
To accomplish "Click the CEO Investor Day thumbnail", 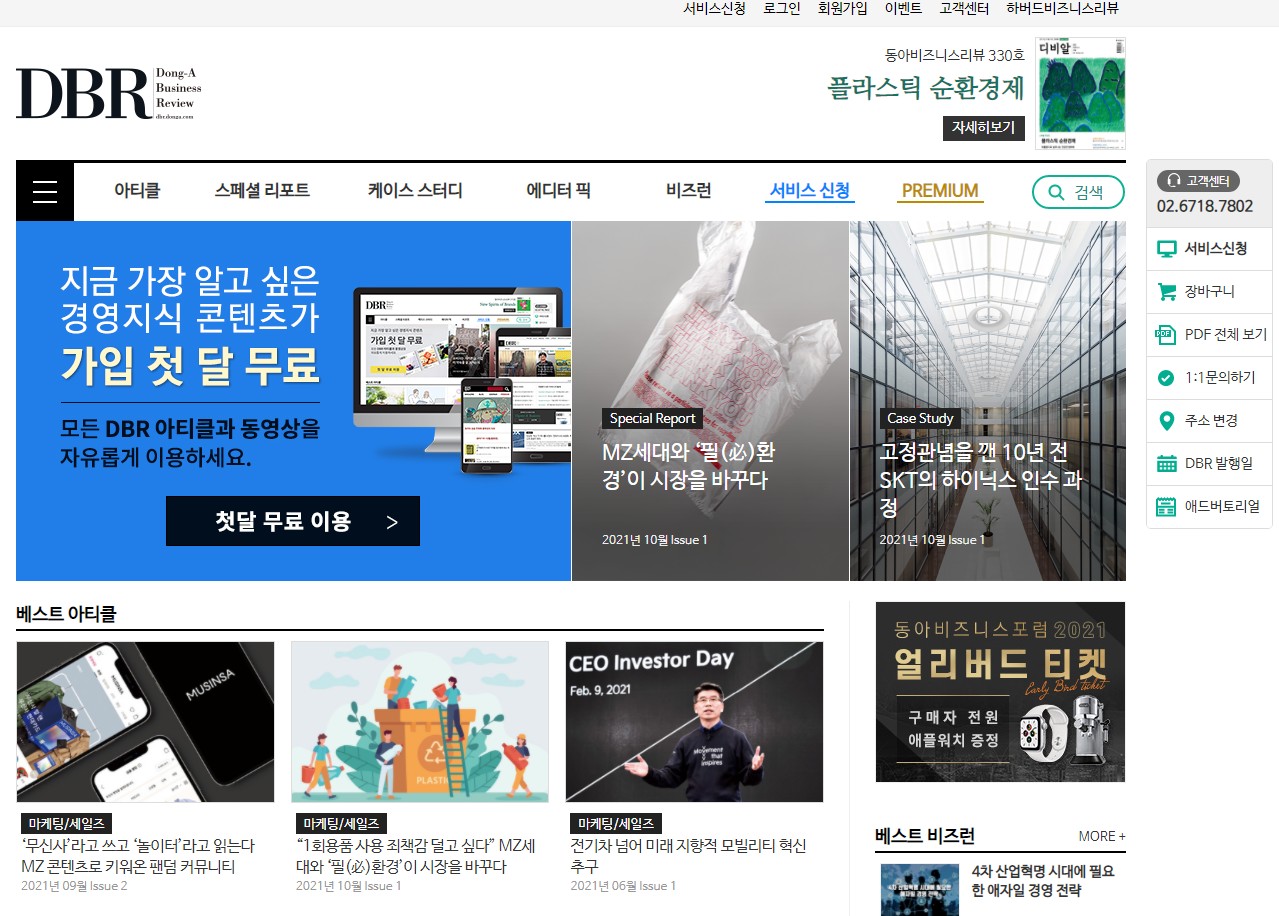I will pos(694,722).
